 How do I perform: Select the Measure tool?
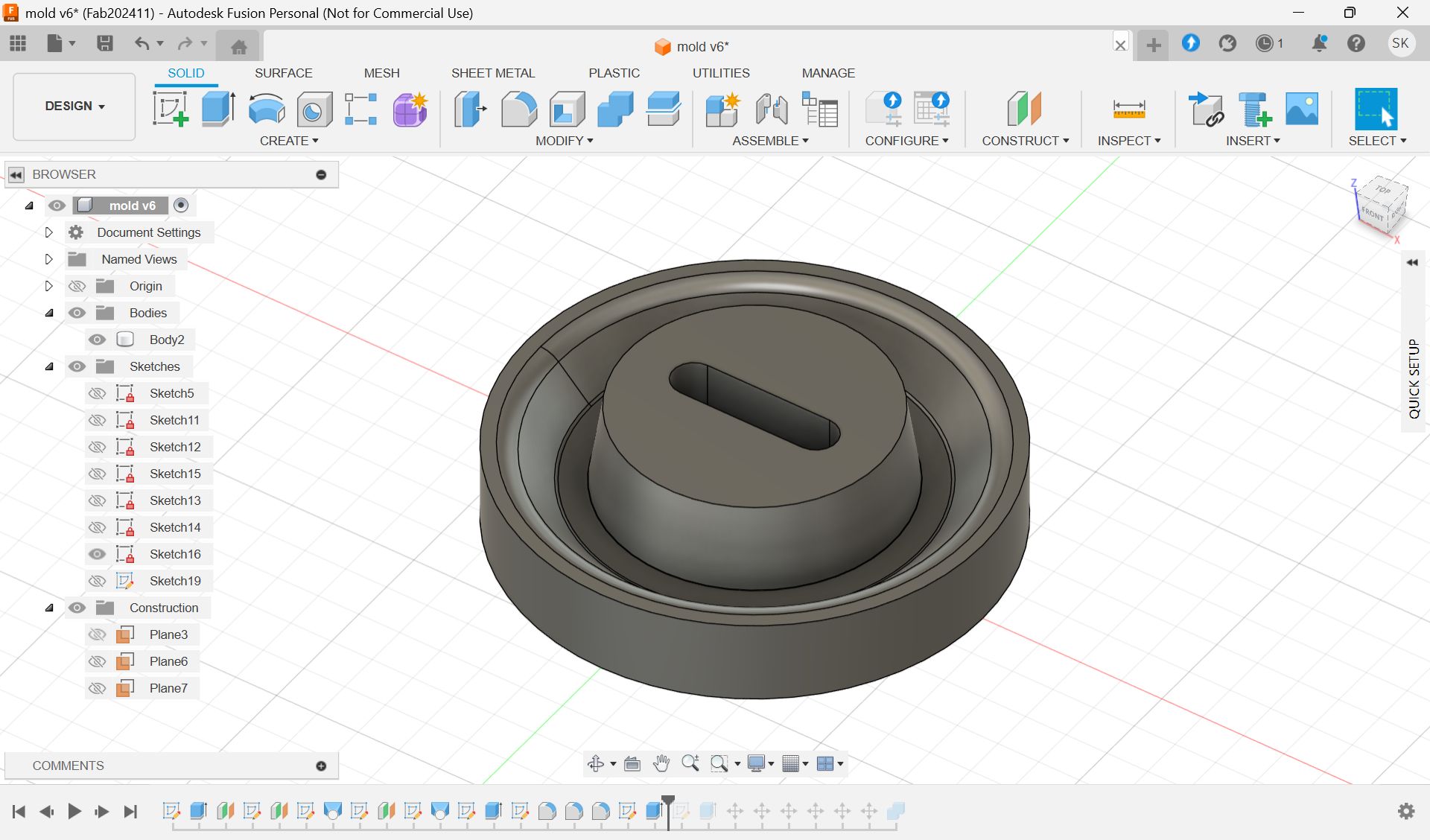[x=1129, y=109]
